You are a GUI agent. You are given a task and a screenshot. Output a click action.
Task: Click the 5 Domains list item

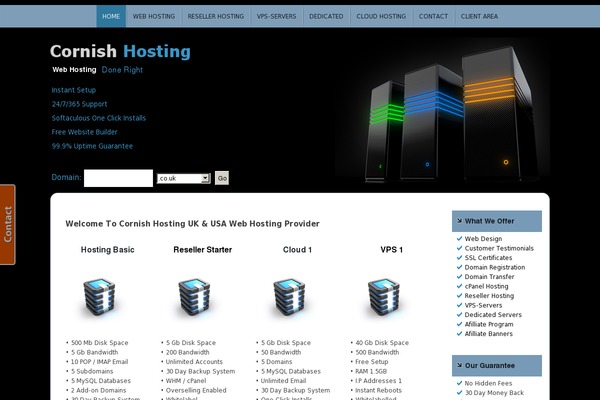(276, 362)
